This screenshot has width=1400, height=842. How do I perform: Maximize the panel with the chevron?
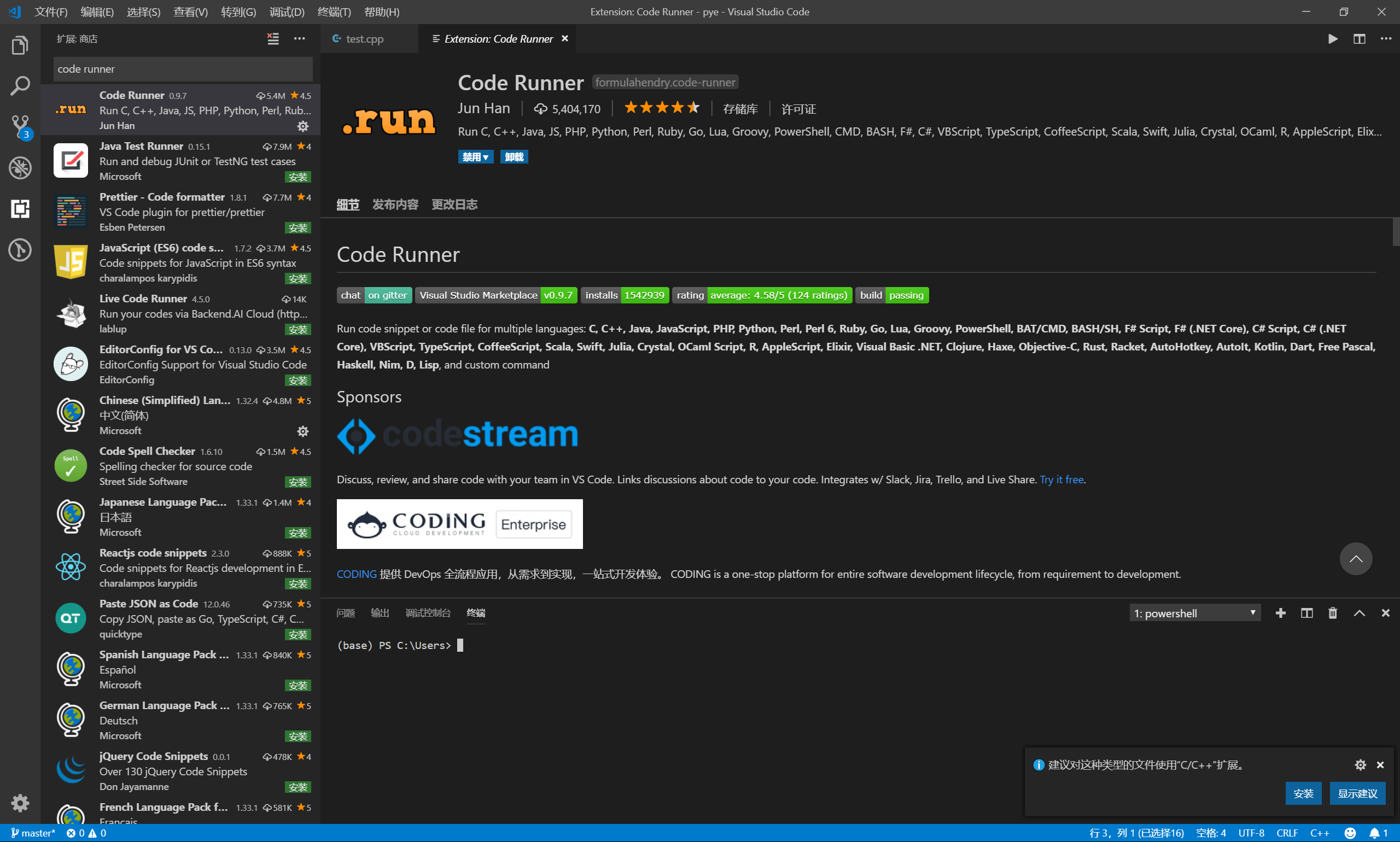coord(1359,613)
